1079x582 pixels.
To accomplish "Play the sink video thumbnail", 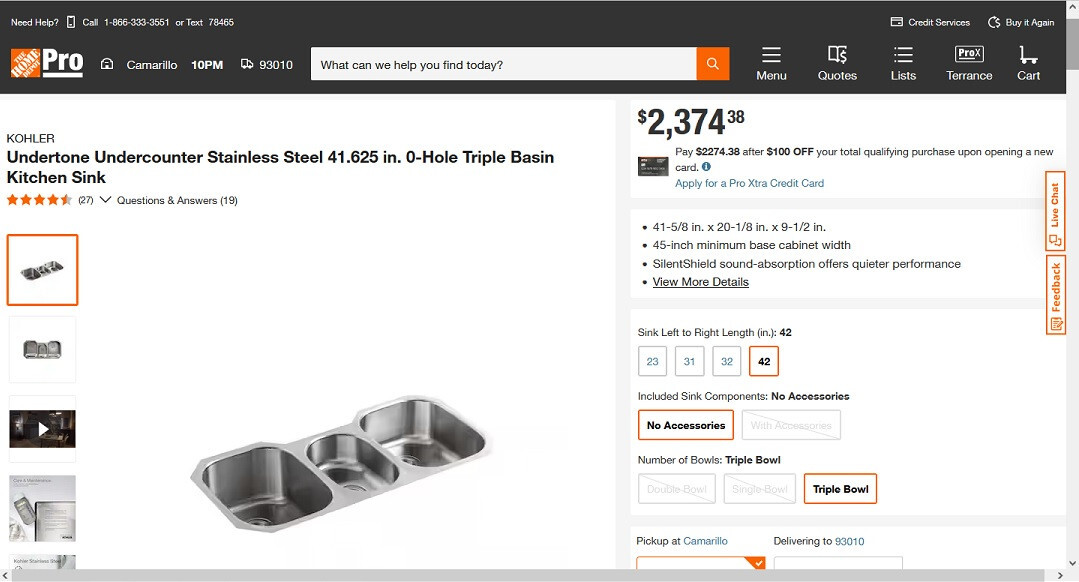I will point(42,428).
